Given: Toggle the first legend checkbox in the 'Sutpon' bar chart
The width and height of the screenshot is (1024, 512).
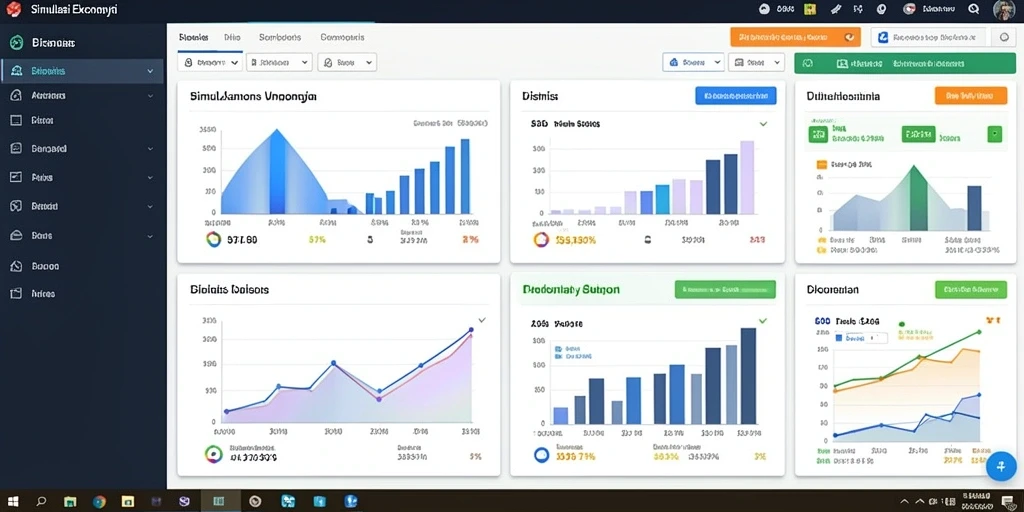Looking at the screenshot, I should (558, 349).
